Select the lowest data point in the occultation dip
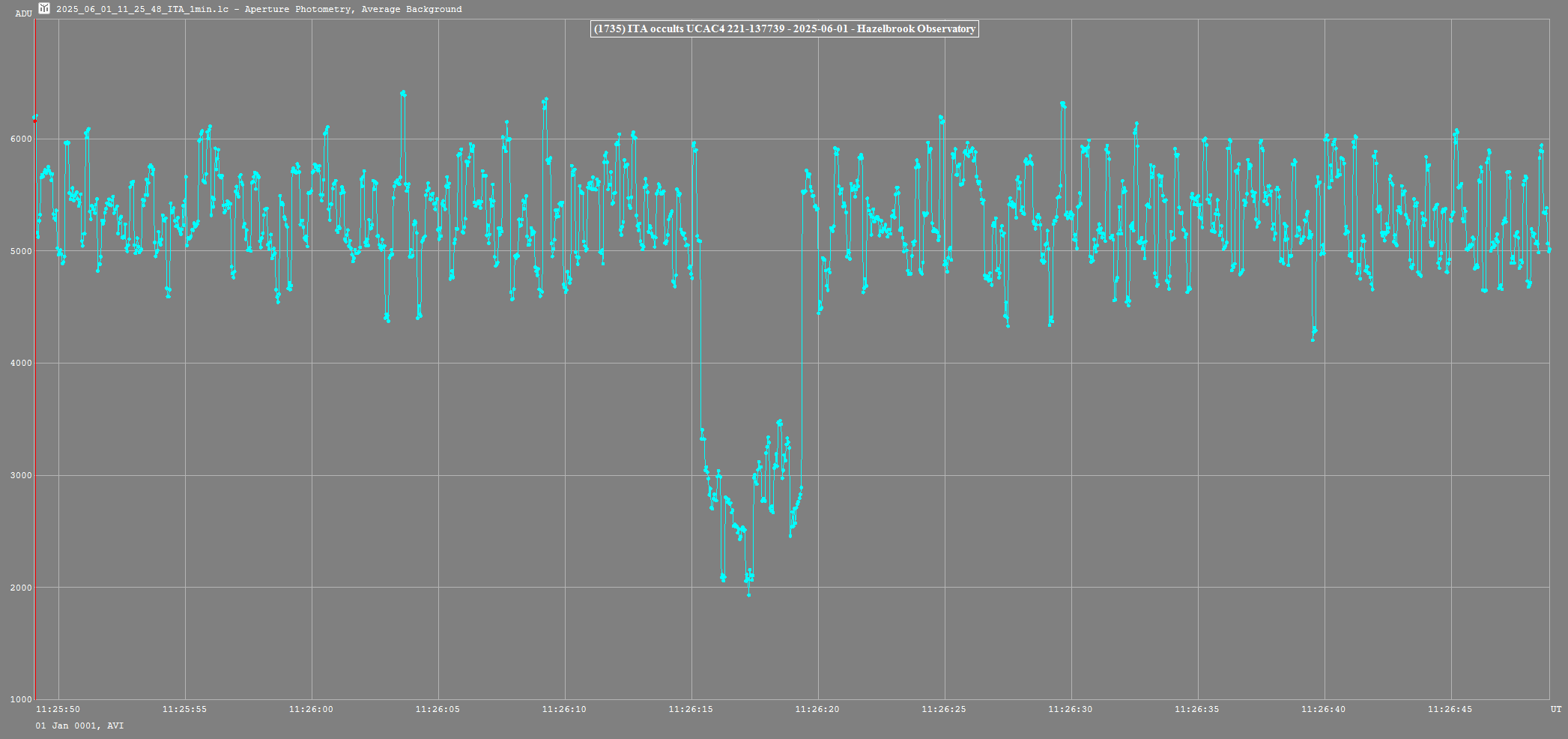 pos(748,595)
